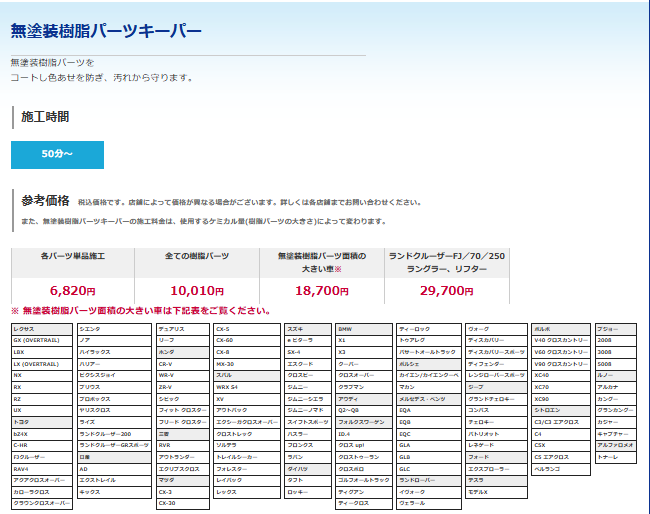
Task: Select the 10,010円 all-resin-parts price
Action: (x=197, y=291)
